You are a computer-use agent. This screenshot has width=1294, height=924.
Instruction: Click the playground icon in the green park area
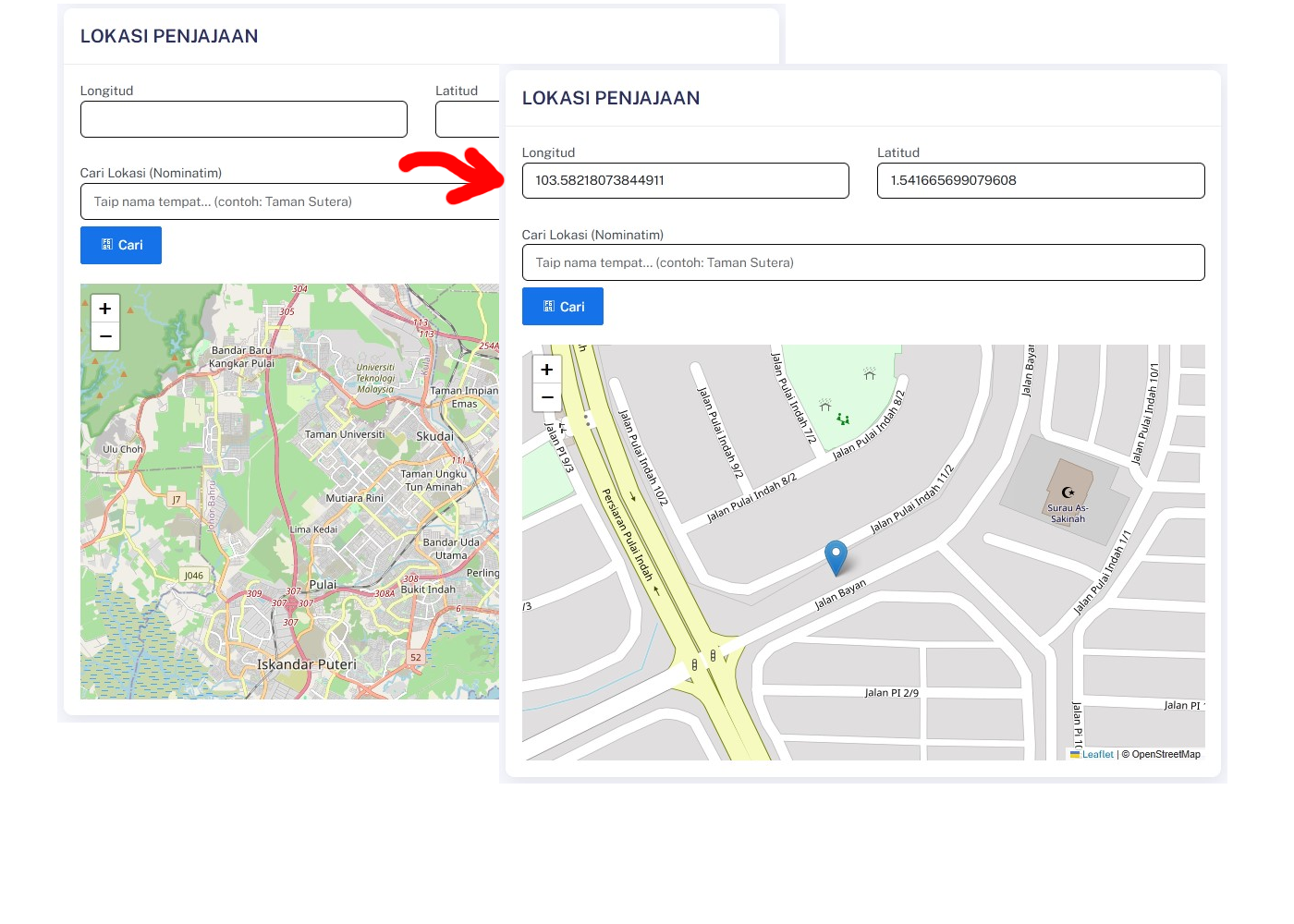coord(843,419)
